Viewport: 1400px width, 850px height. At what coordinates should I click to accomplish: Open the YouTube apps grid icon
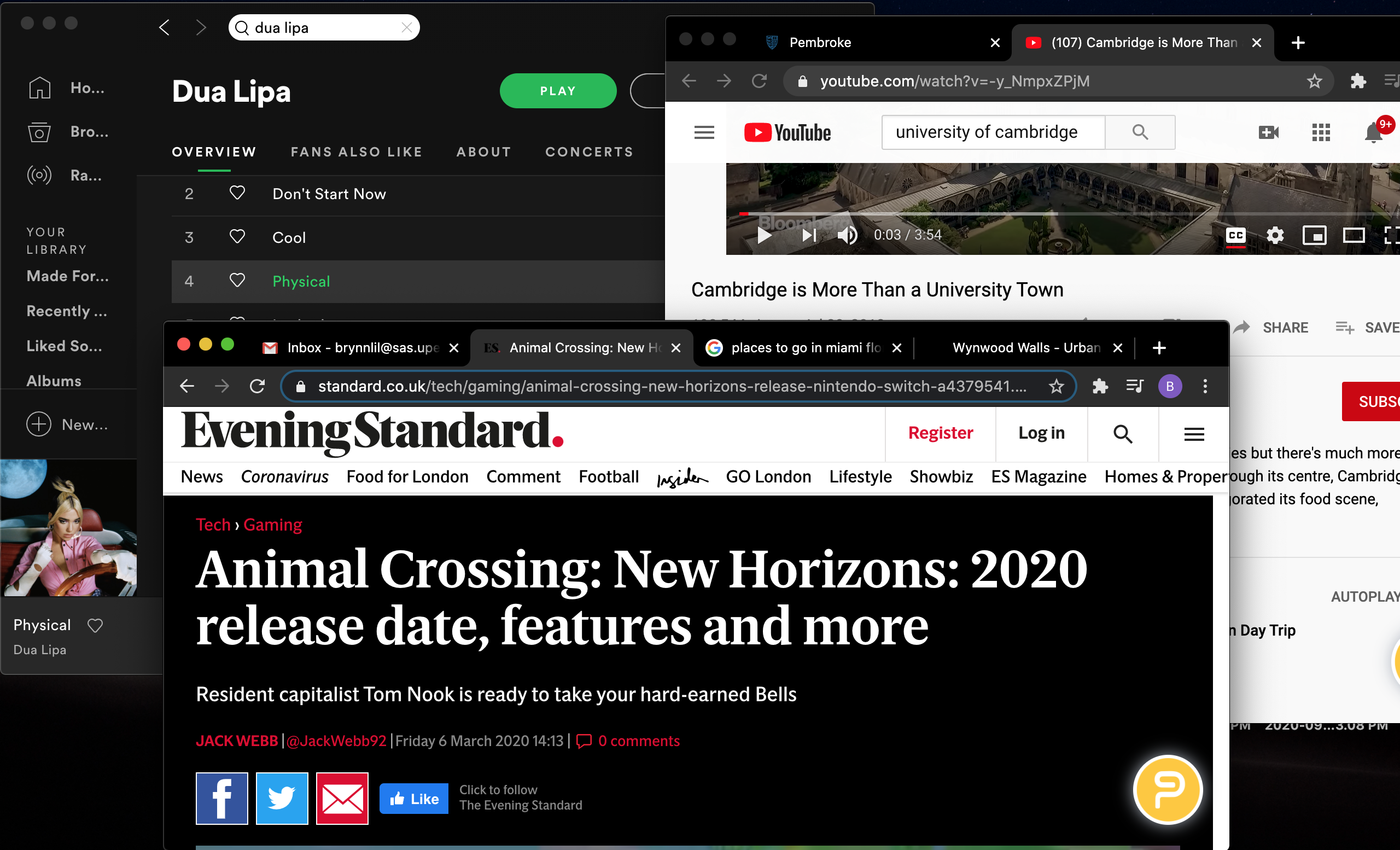(1321, 132)
